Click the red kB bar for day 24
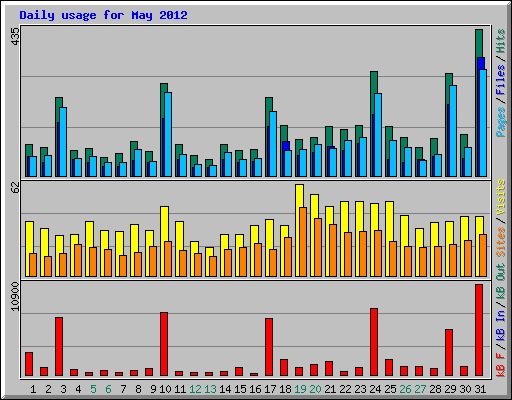The width and height of the screenshot is (512, 400). pos(374,342)
